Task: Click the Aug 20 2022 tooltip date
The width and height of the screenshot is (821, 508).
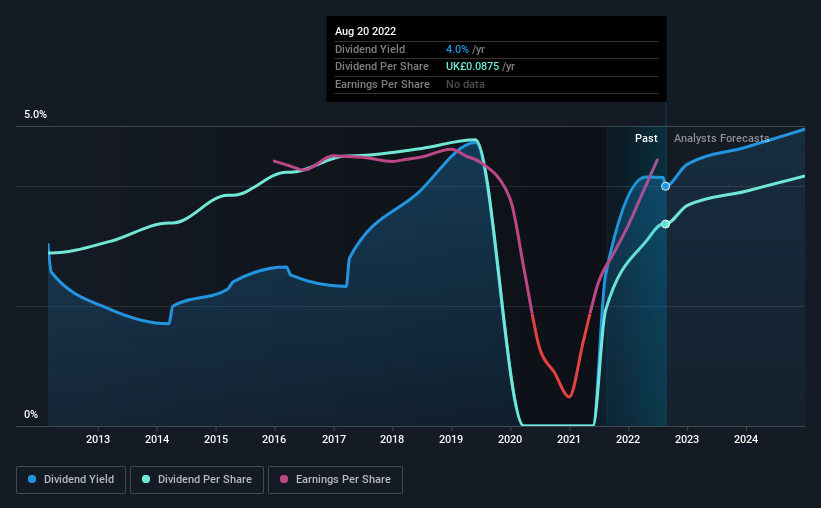Action: (365, 31)
